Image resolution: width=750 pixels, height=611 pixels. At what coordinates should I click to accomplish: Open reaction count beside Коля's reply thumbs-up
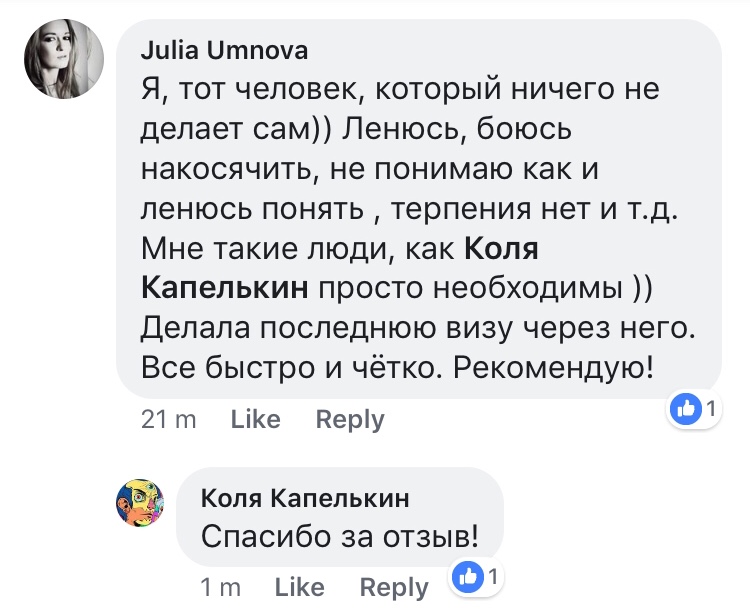493,576
